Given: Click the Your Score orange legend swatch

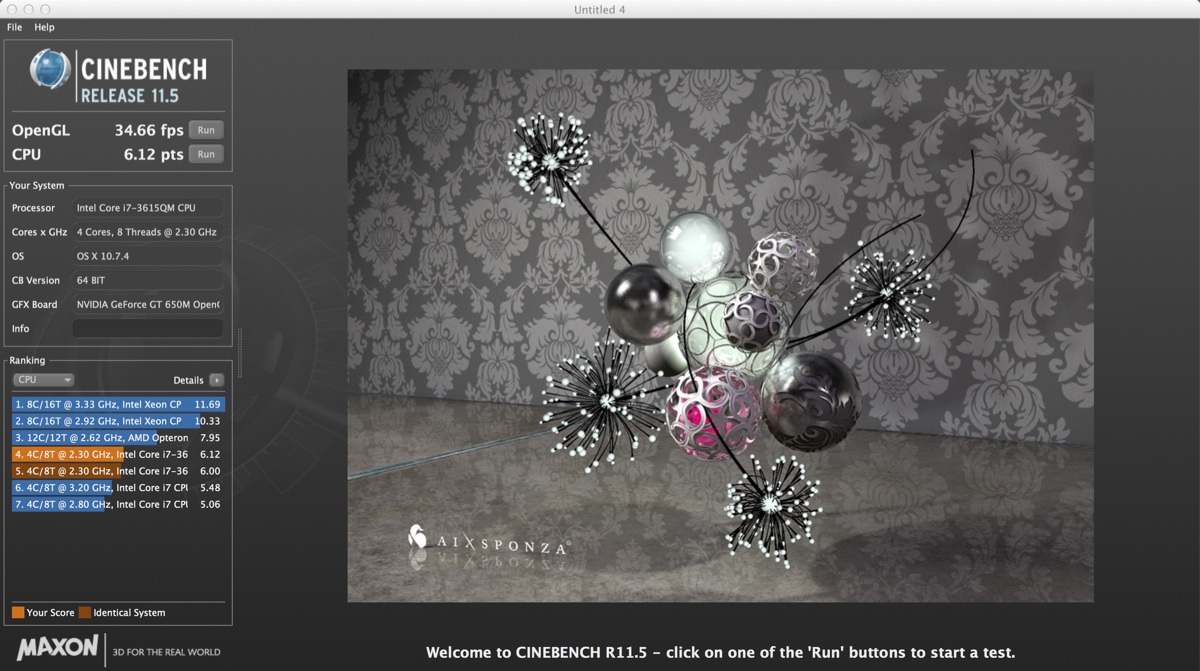Looking at the screenshot, I should [18, 612].
